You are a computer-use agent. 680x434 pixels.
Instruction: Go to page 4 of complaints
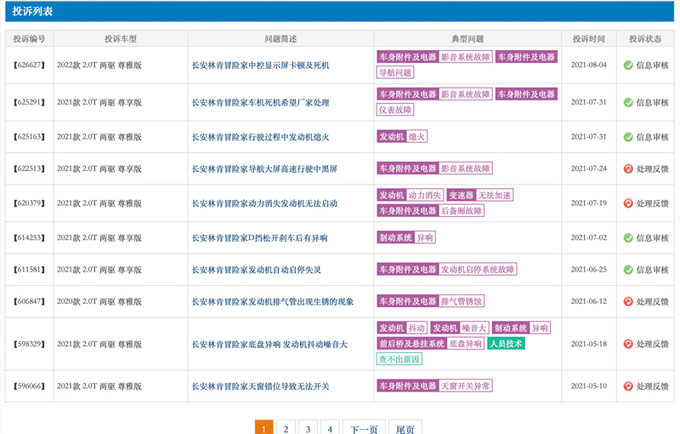(x=330, y=428)
